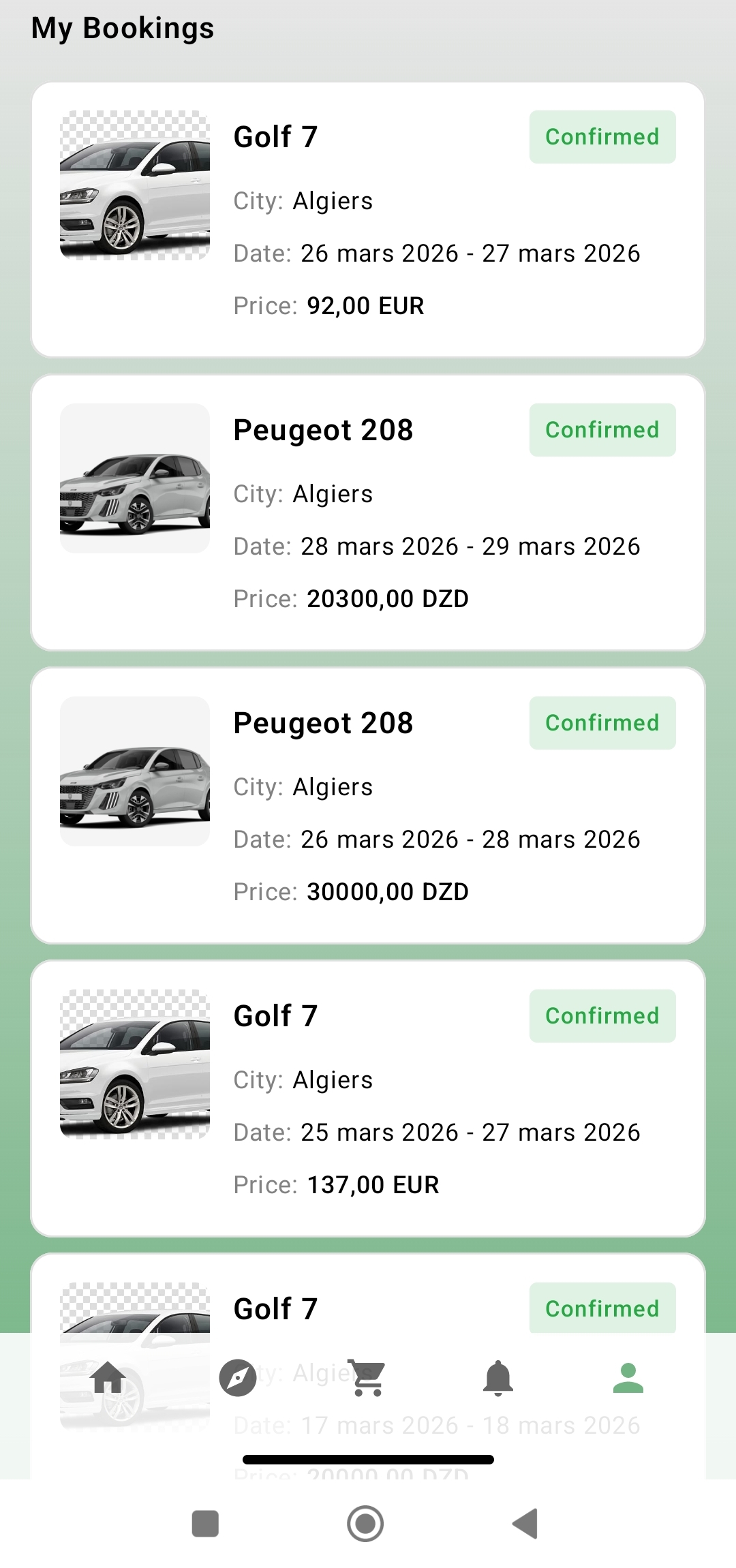Open Golf 7 thumbnail for 92,00 EUR booking

pos(135,185)
